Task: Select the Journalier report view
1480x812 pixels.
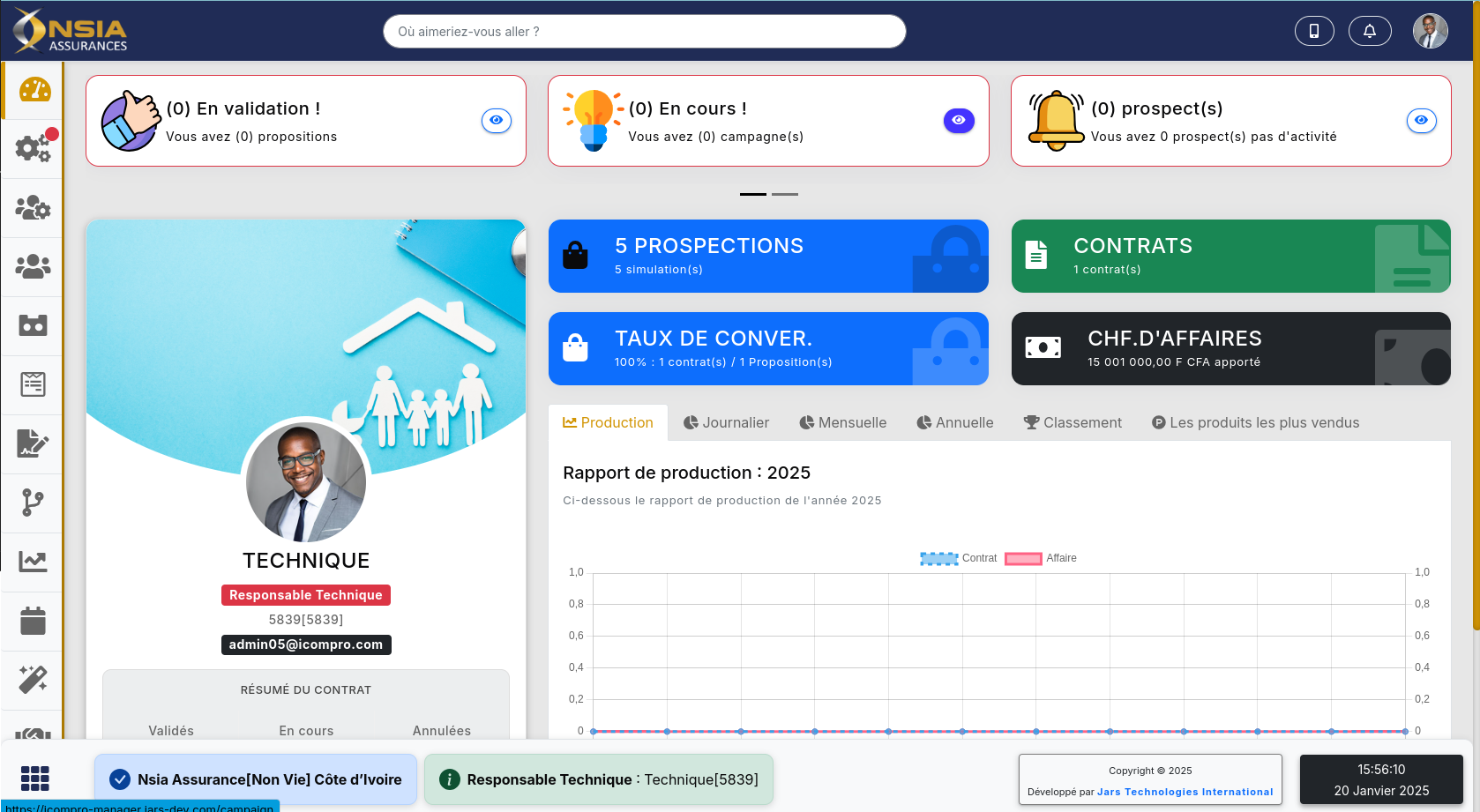Action: (726, 422)
